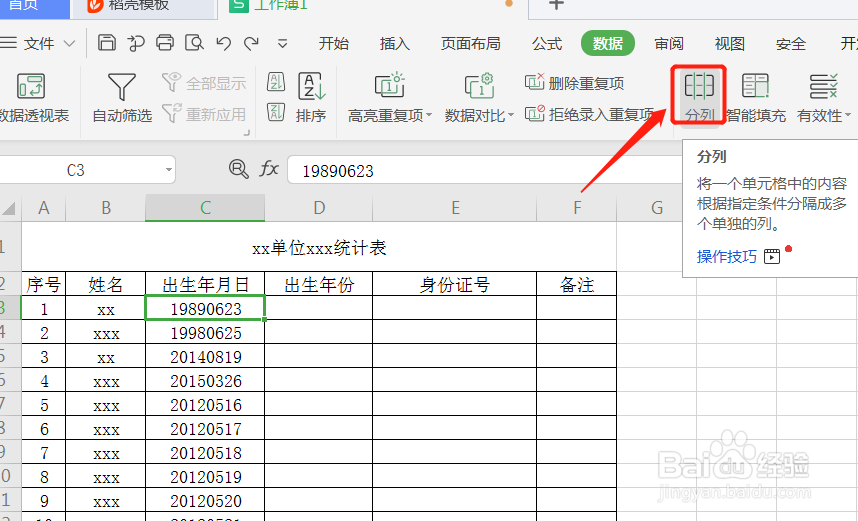Viewport: 858px width, 521px height.
Task: Click header cell 序号
Action: pos(44,284)
